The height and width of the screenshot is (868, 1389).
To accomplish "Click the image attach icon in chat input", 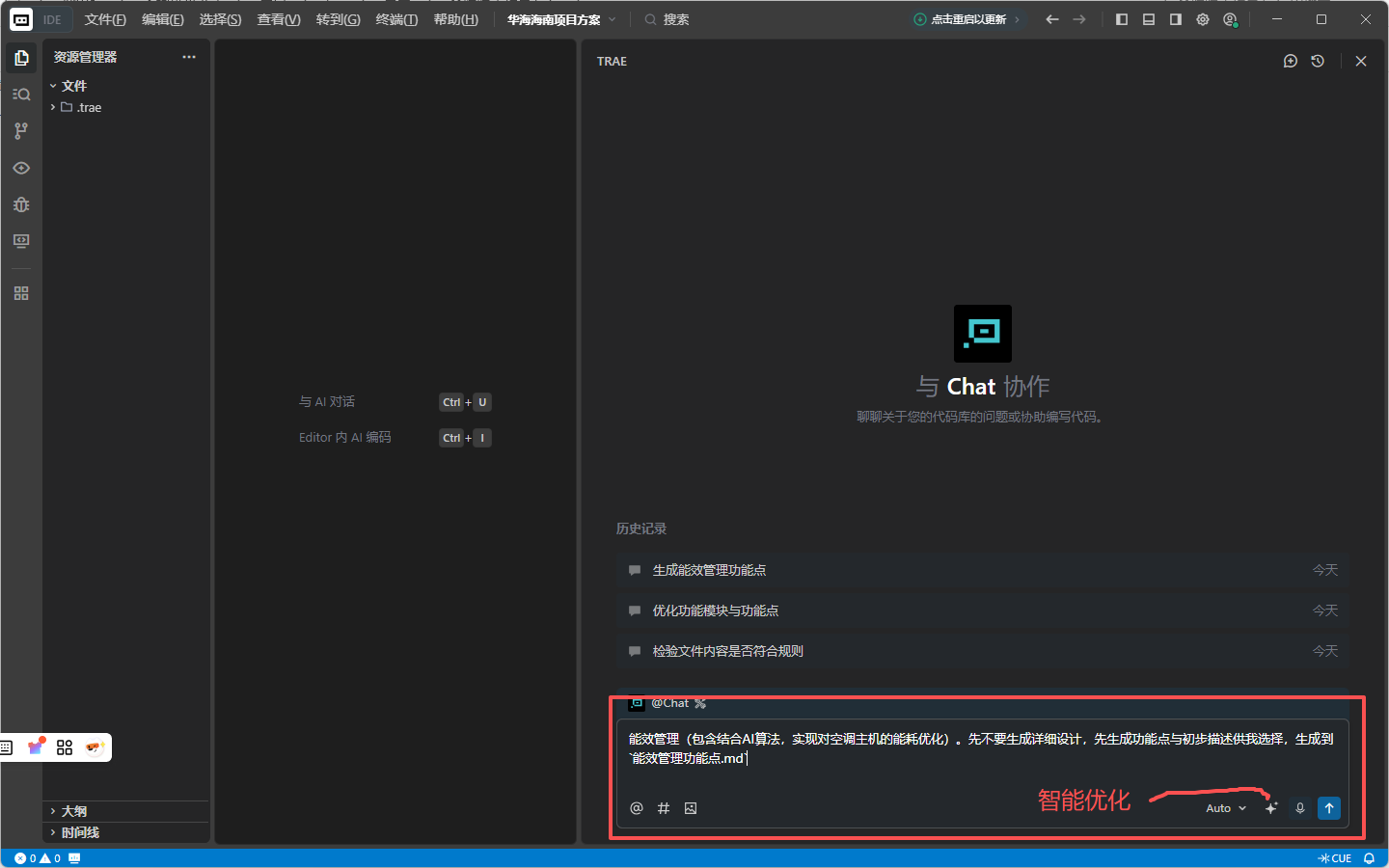I will [x=691, y=808].
